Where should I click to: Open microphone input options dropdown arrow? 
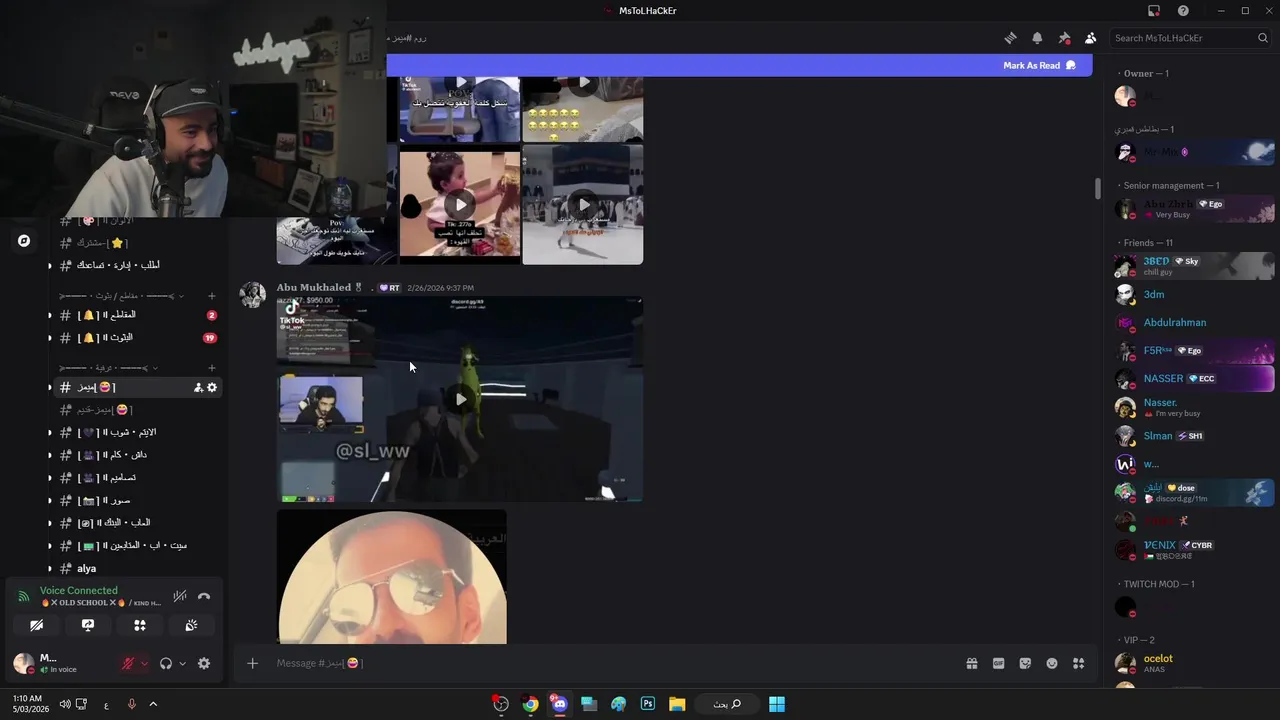pyautogui.click(x=144, y=663)
